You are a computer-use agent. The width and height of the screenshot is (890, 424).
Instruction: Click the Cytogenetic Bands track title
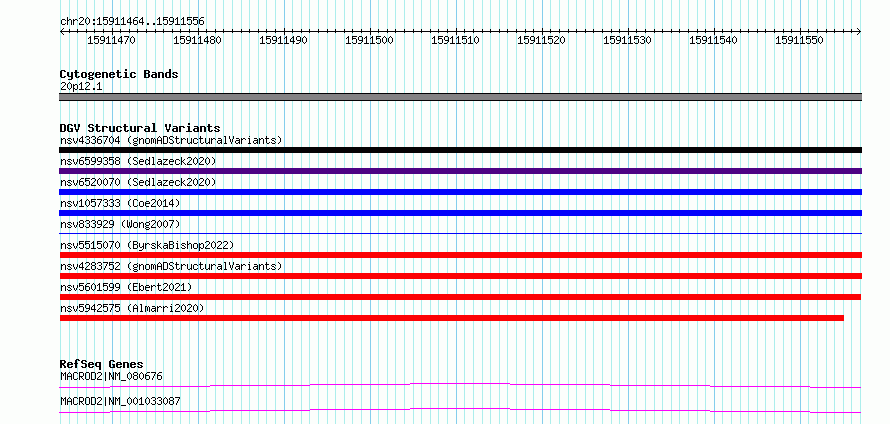119,74
